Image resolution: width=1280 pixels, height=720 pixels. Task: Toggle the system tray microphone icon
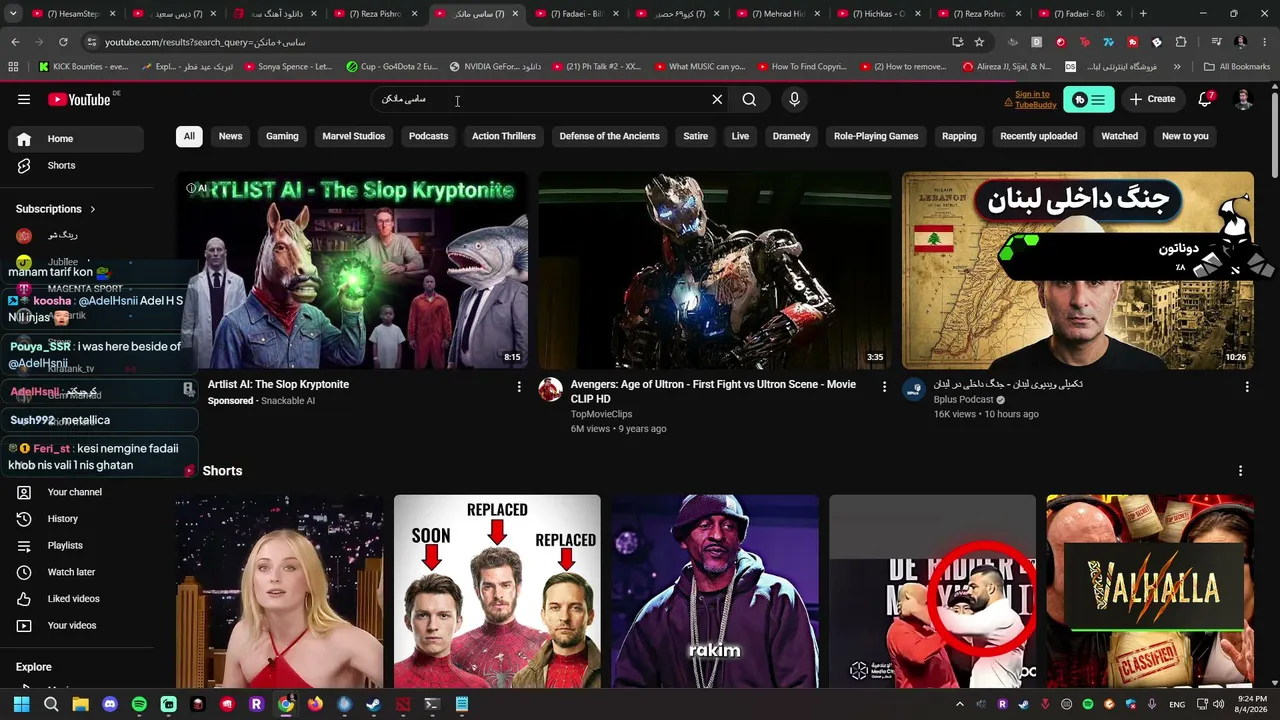pos(1152,704)
